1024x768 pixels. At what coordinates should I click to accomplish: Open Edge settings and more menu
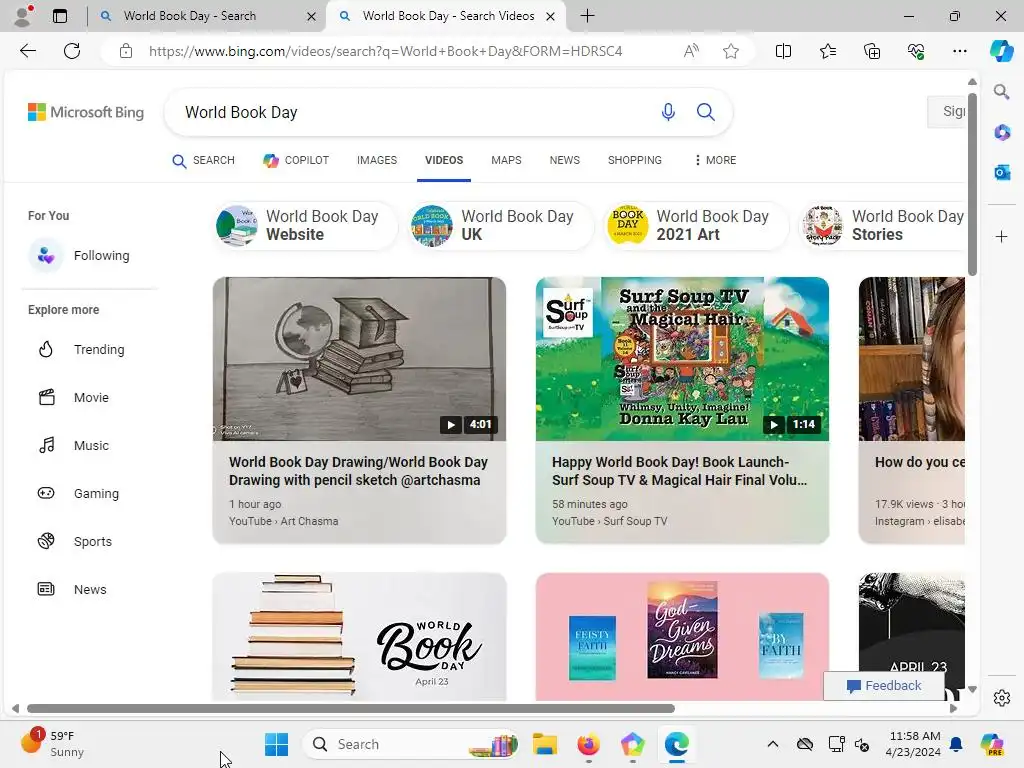pyautogui.click(x=959, y=51)
